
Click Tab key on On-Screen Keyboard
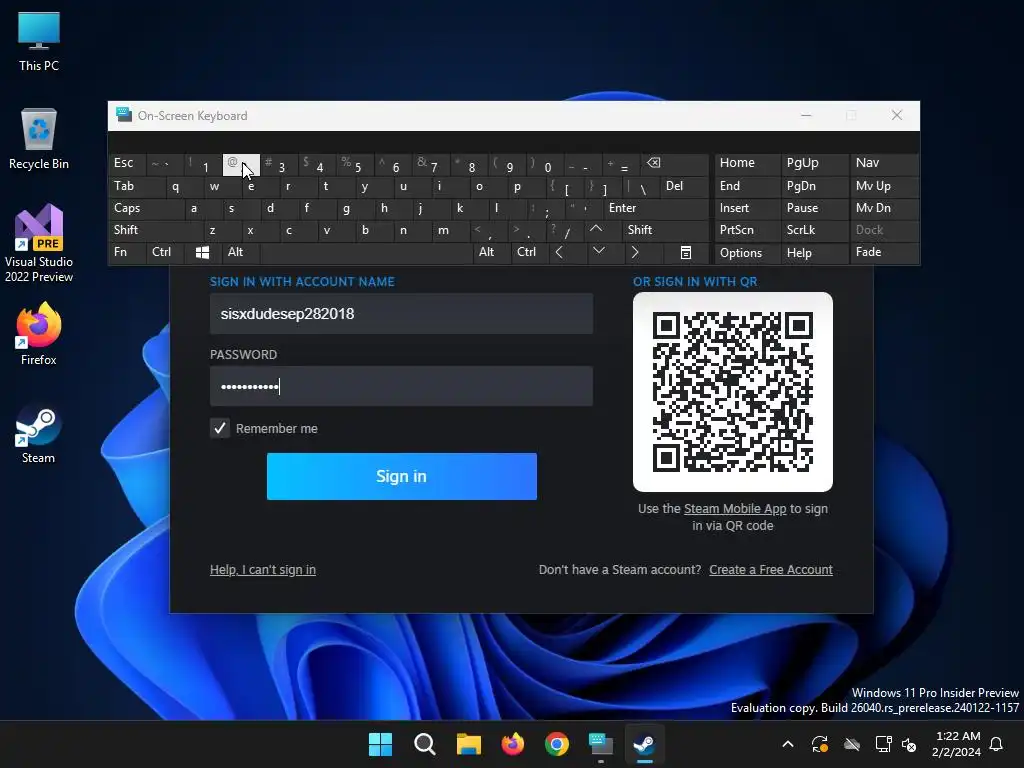[135, 186]
